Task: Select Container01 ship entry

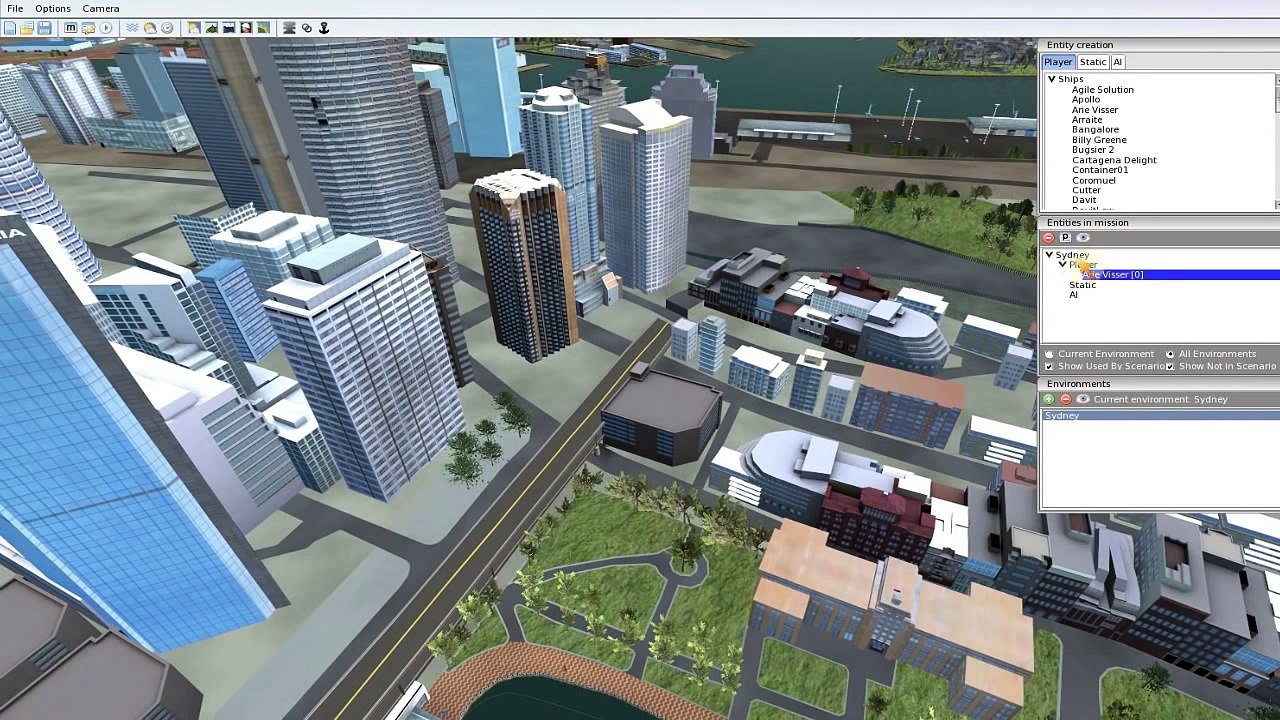Action: [x=1100, y=170]
